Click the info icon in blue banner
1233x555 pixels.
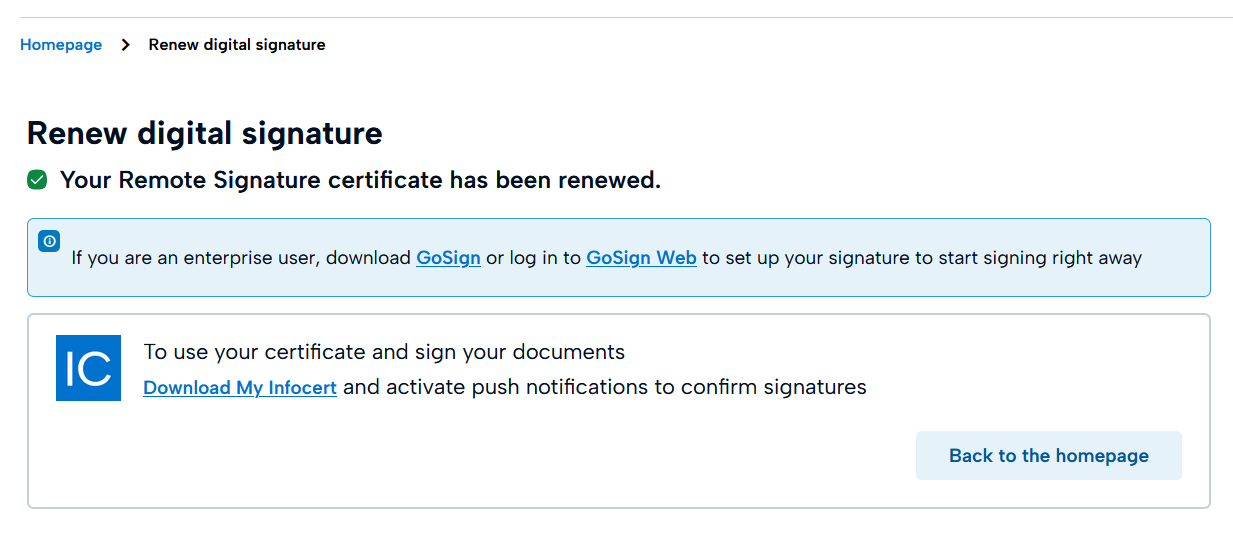(49, 241)
